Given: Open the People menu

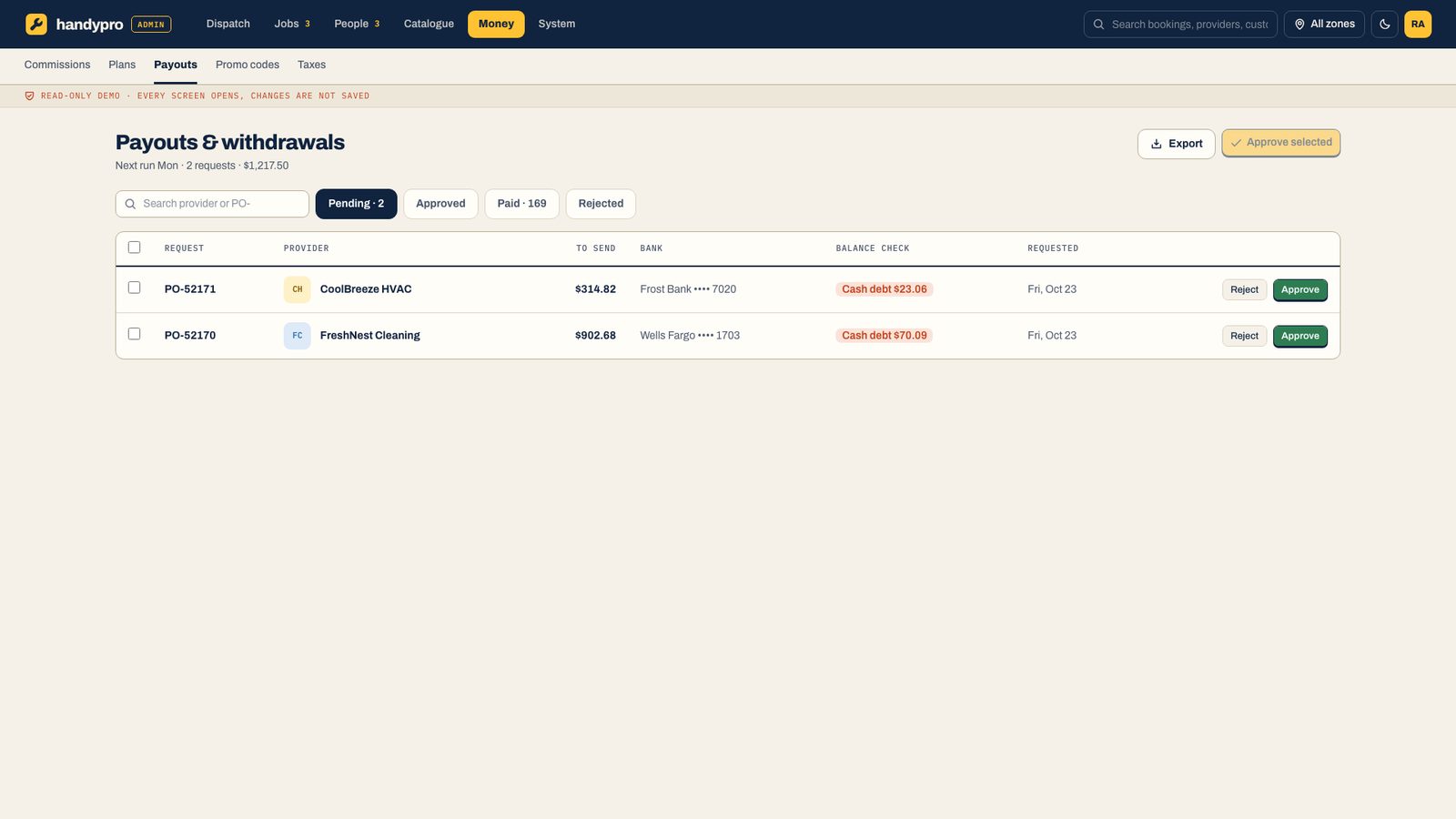Looking at the screenshot, I should point(357,24).
